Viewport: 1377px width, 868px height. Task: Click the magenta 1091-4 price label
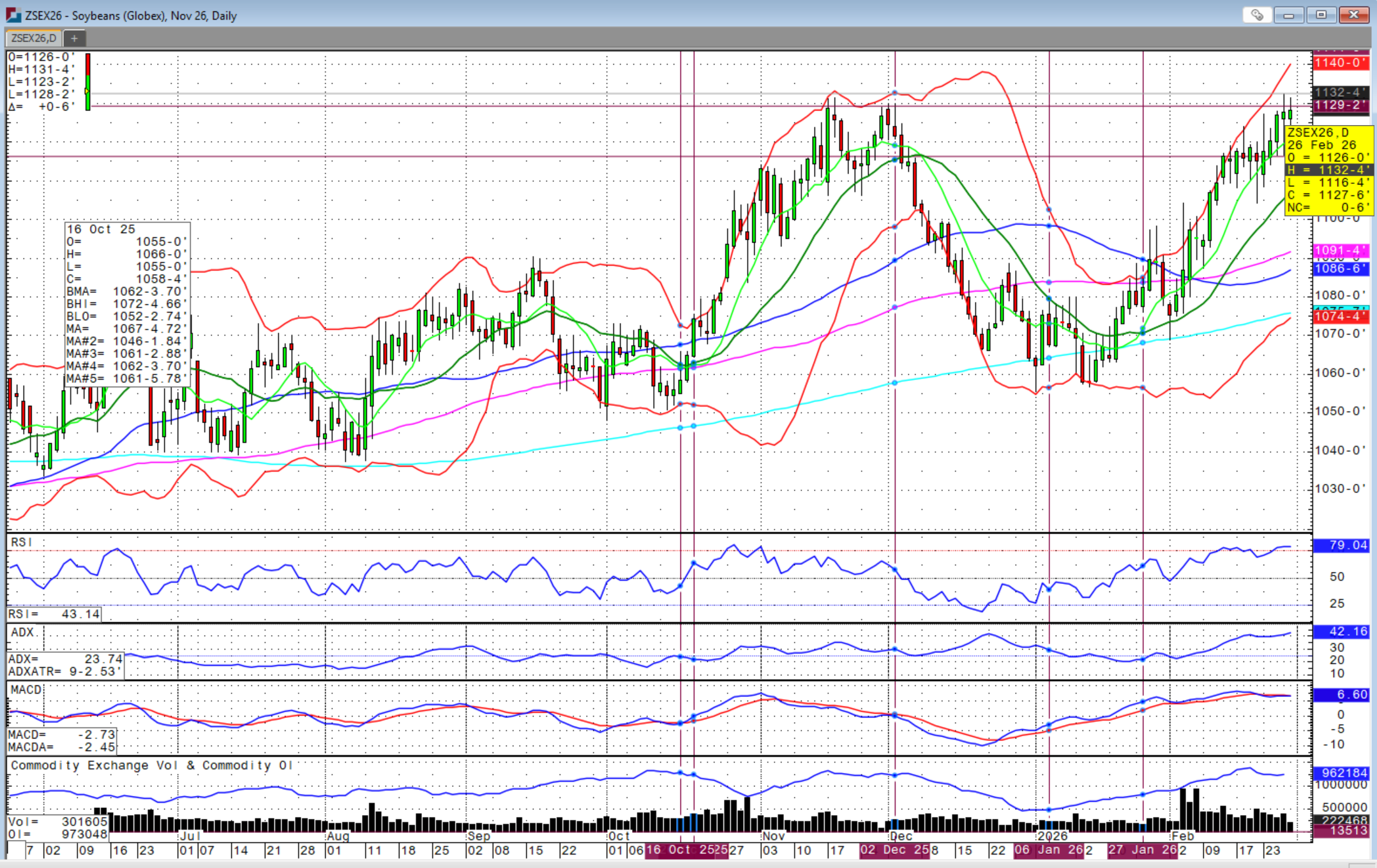1339,251
